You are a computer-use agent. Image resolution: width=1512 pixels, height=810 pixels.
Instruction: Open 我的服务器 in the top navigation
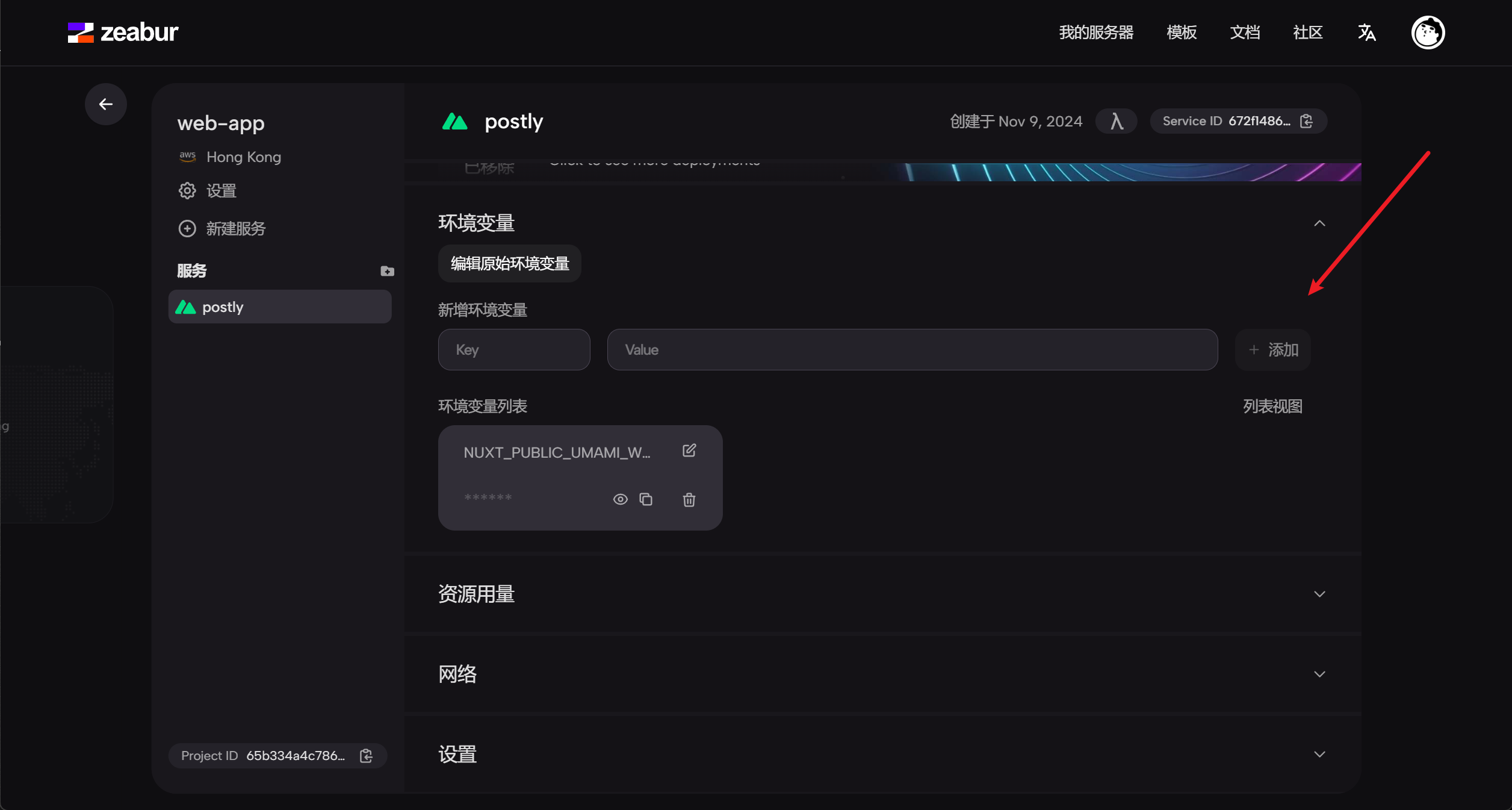(x=1096, y=32)
